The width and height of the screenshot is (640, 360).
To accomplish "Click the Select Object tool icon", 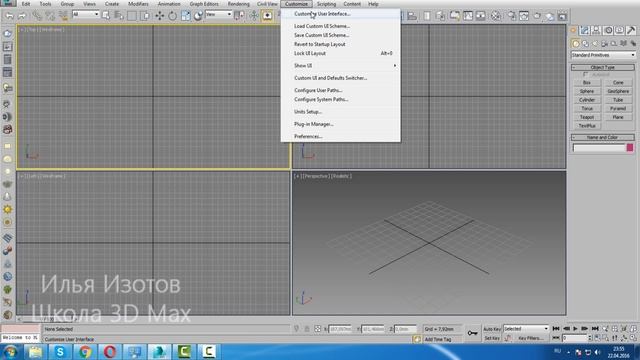I will pos(106,16).
